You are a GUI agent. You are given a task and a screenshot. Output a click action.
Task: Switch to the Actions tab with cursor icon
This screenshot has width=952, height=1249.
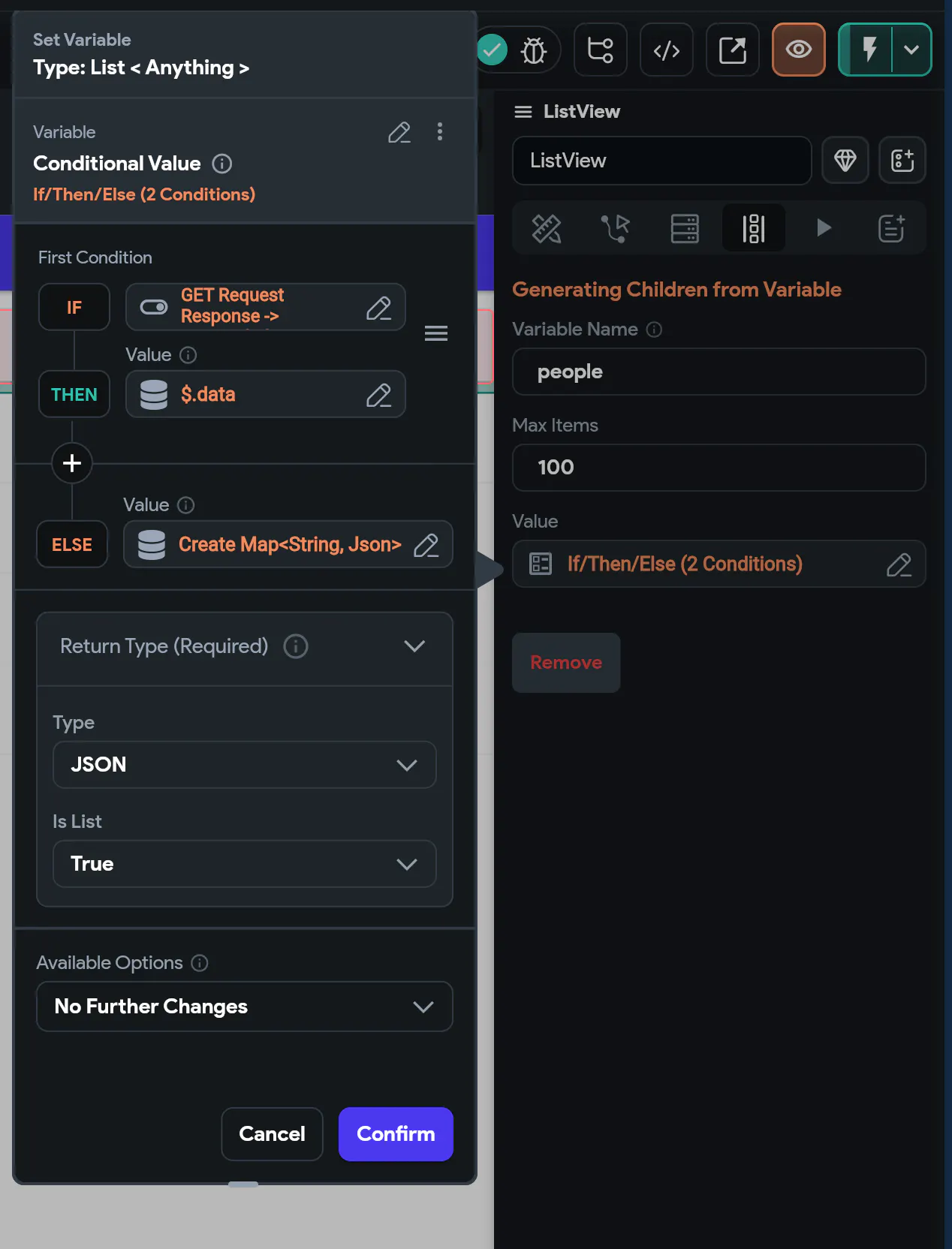click(x=615, y=228)
